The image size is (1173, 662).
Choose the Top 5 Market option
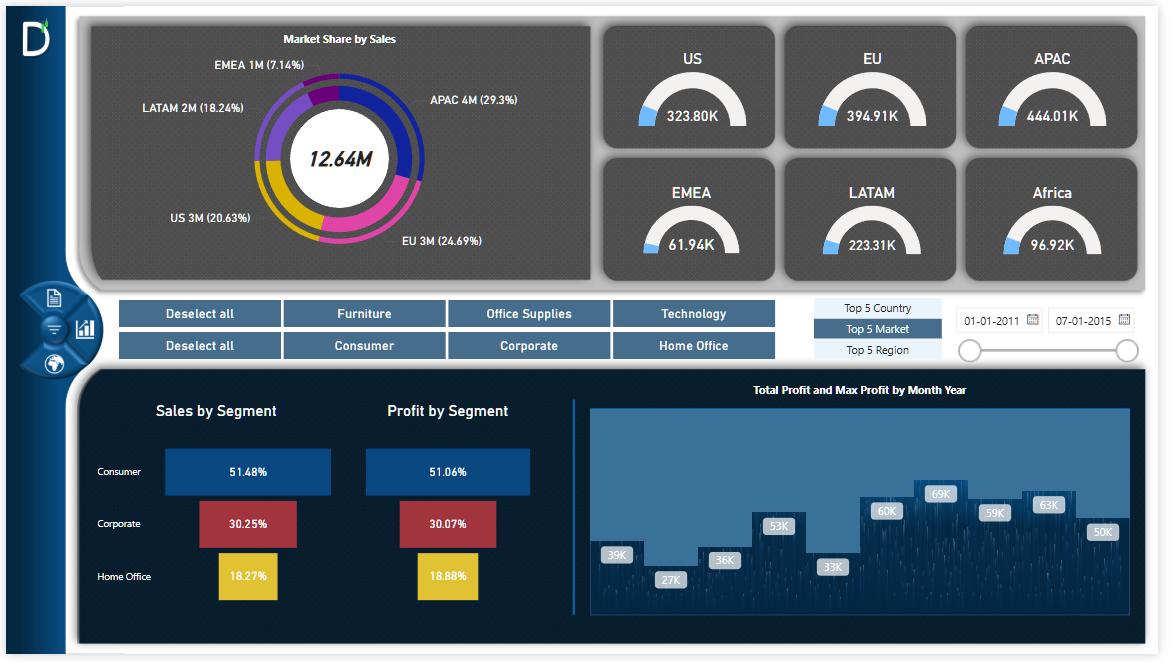(x=878, y=329)
